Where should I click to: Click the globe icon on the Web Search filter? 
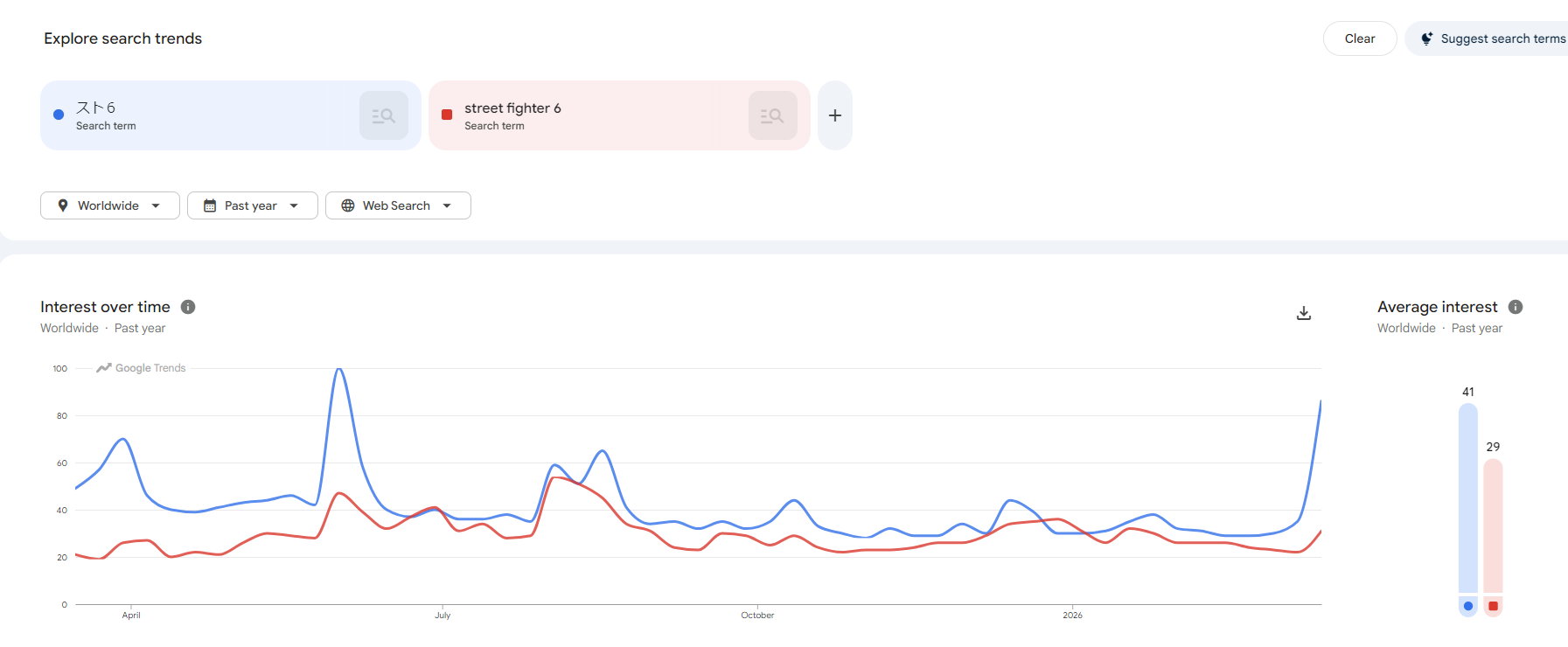click(348, 205)
